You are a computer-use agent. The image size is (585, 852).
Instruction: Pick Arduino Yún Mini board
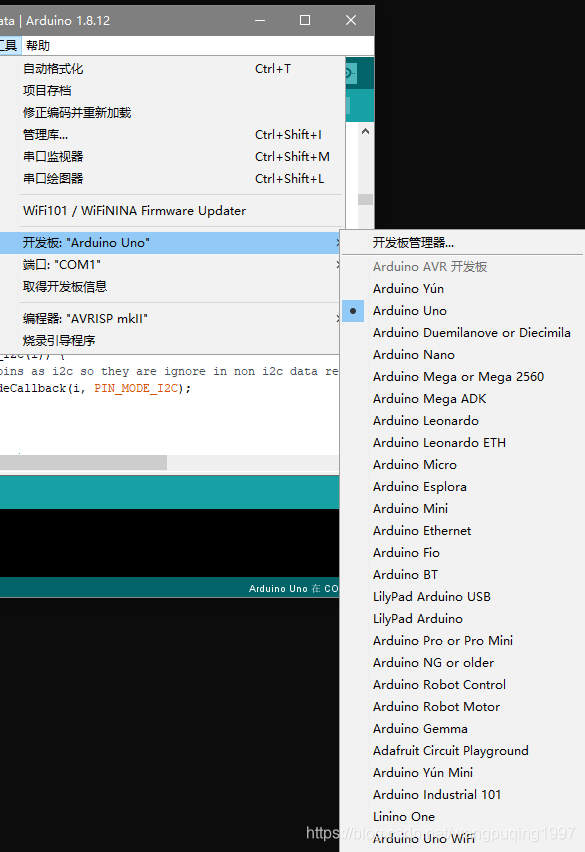coord(463,773)
